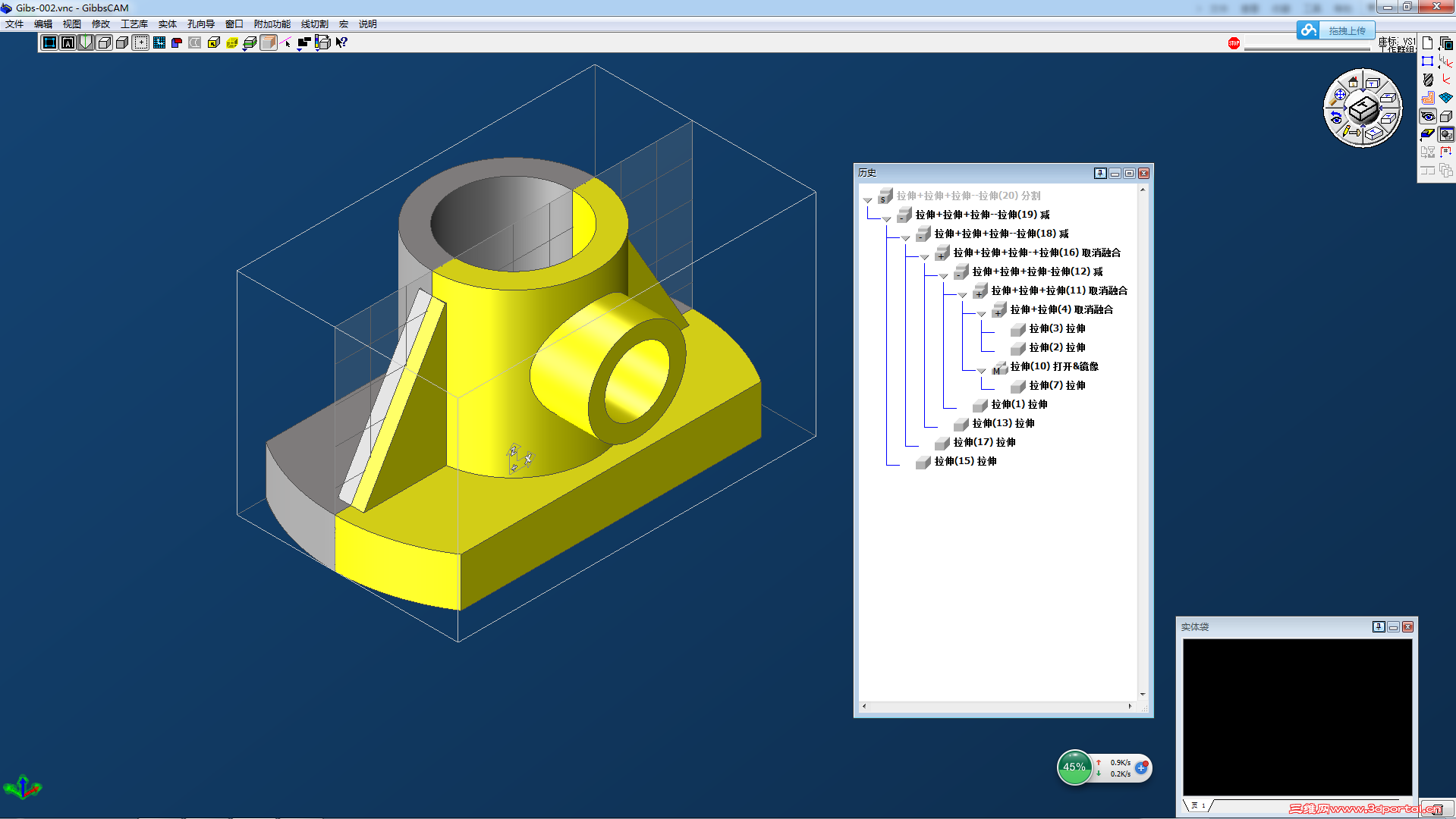The width and height of the screenshot is (1456, 819).
Task: Click the red and blue face selection icon
Action: point(177,42)
